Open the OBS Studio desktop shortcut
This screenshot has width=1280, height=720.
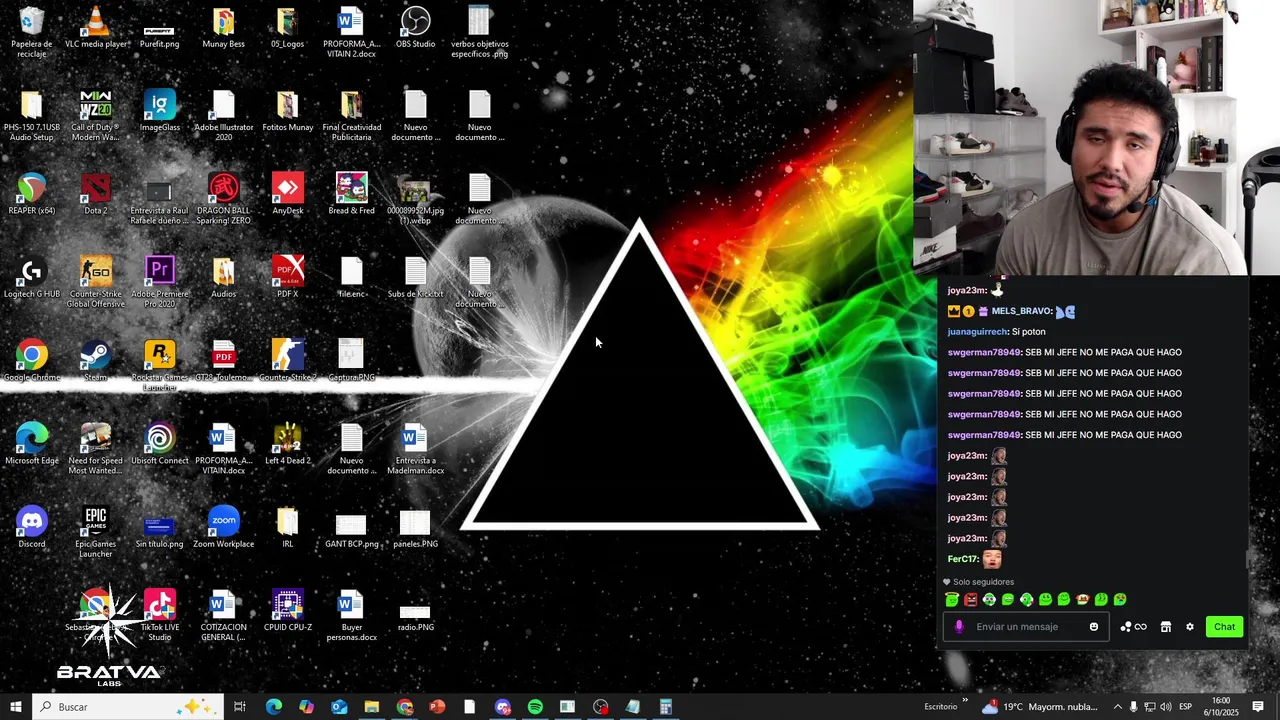coord(415,28)
